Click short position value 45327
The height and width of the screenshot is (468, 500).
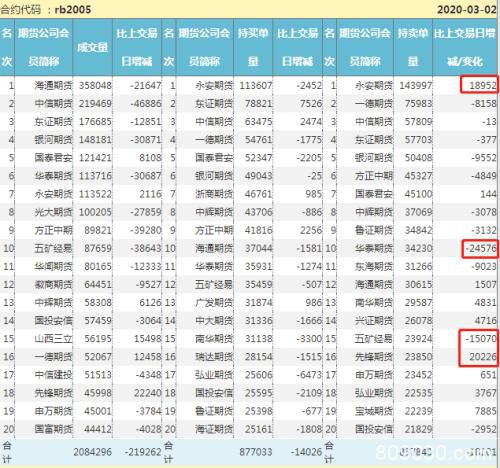coord(418,176)
